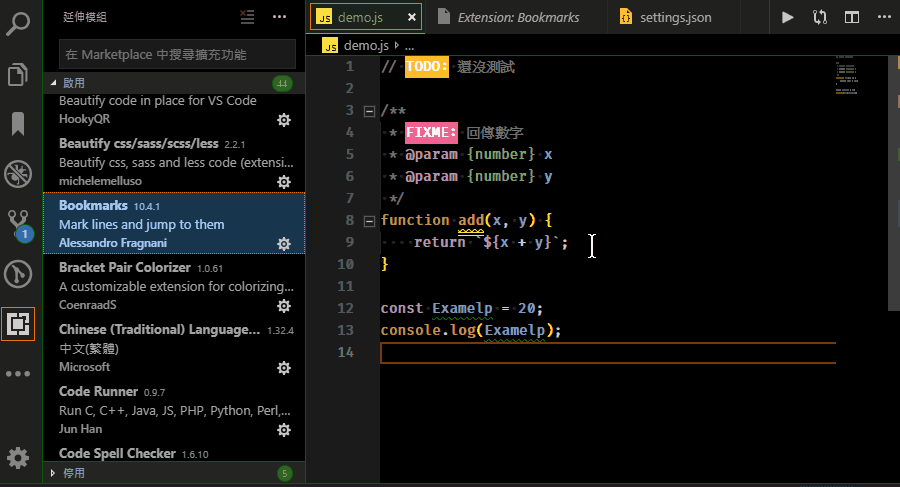Click author name Alessandro Fragnani
Screen dimensions: 900x487
point(112,243)
